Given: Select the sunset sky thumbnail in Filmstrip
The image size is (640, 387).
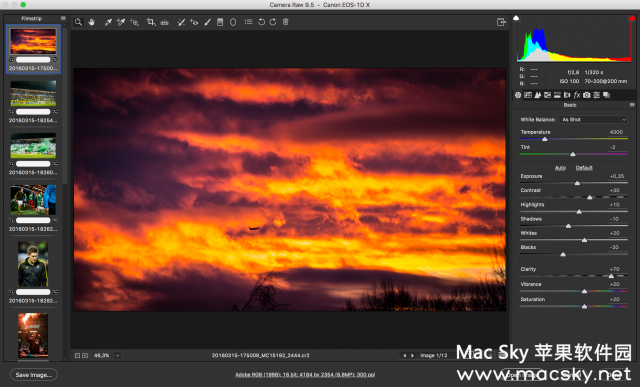Looking at the screenshot, I should pos(33,41).
